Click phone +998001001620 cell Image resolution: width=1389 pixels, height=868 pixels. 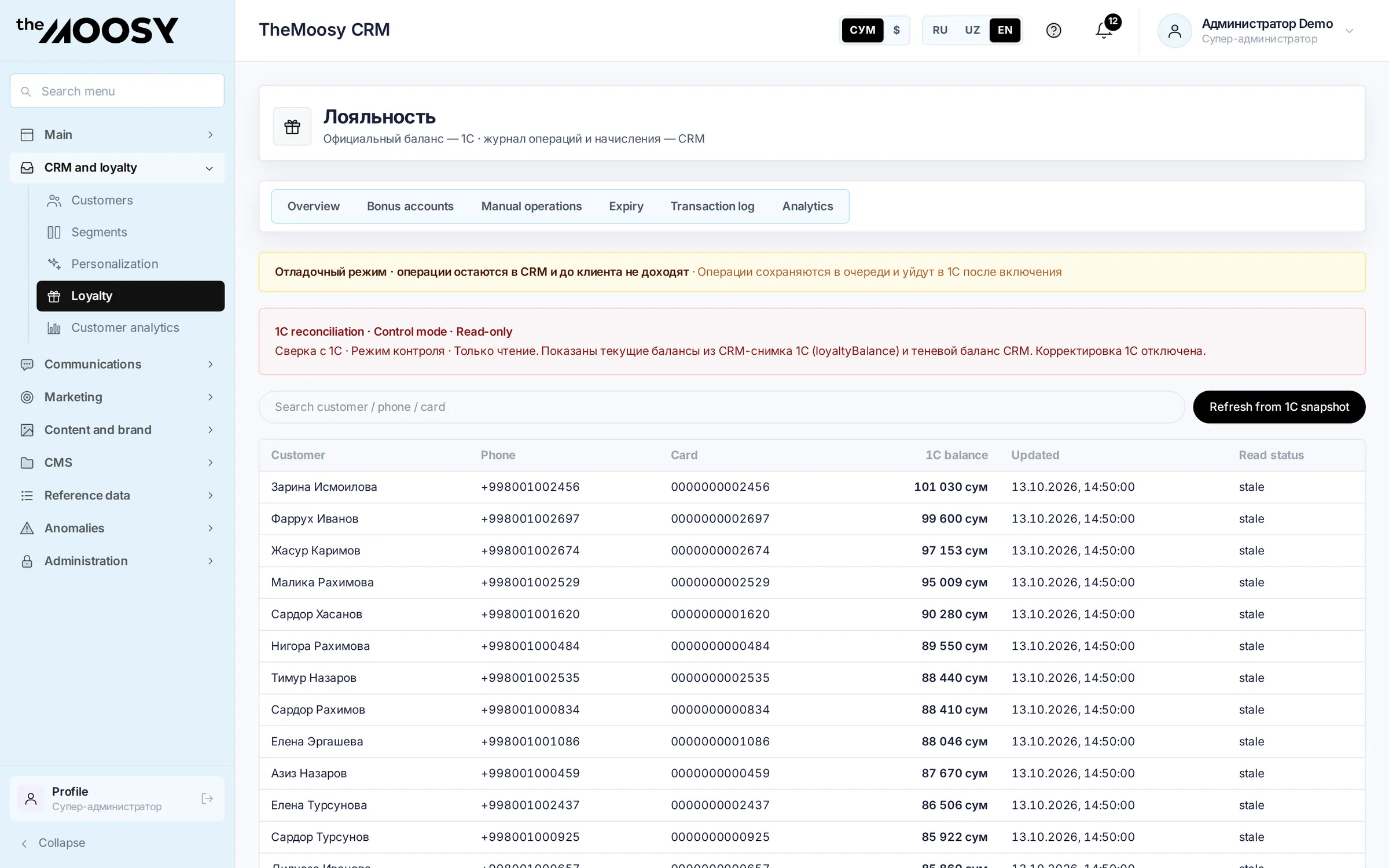[530, 615]
